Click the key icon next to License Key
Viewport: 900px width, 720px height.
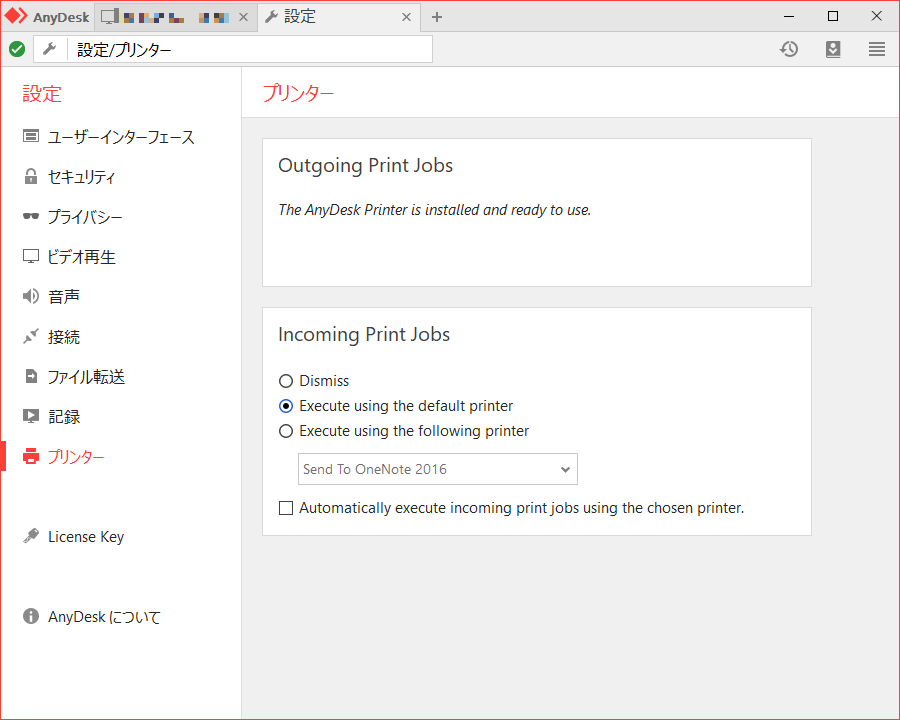(31, 536)
